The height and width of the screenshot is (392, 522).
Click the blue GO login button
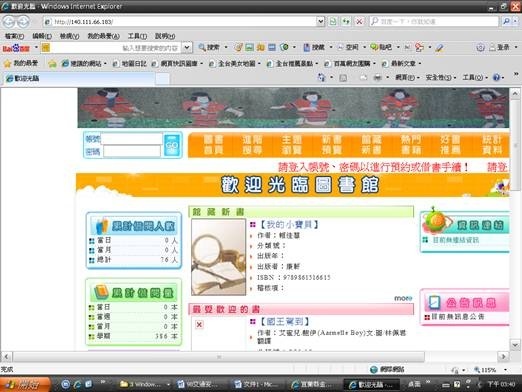click(172, 145)
